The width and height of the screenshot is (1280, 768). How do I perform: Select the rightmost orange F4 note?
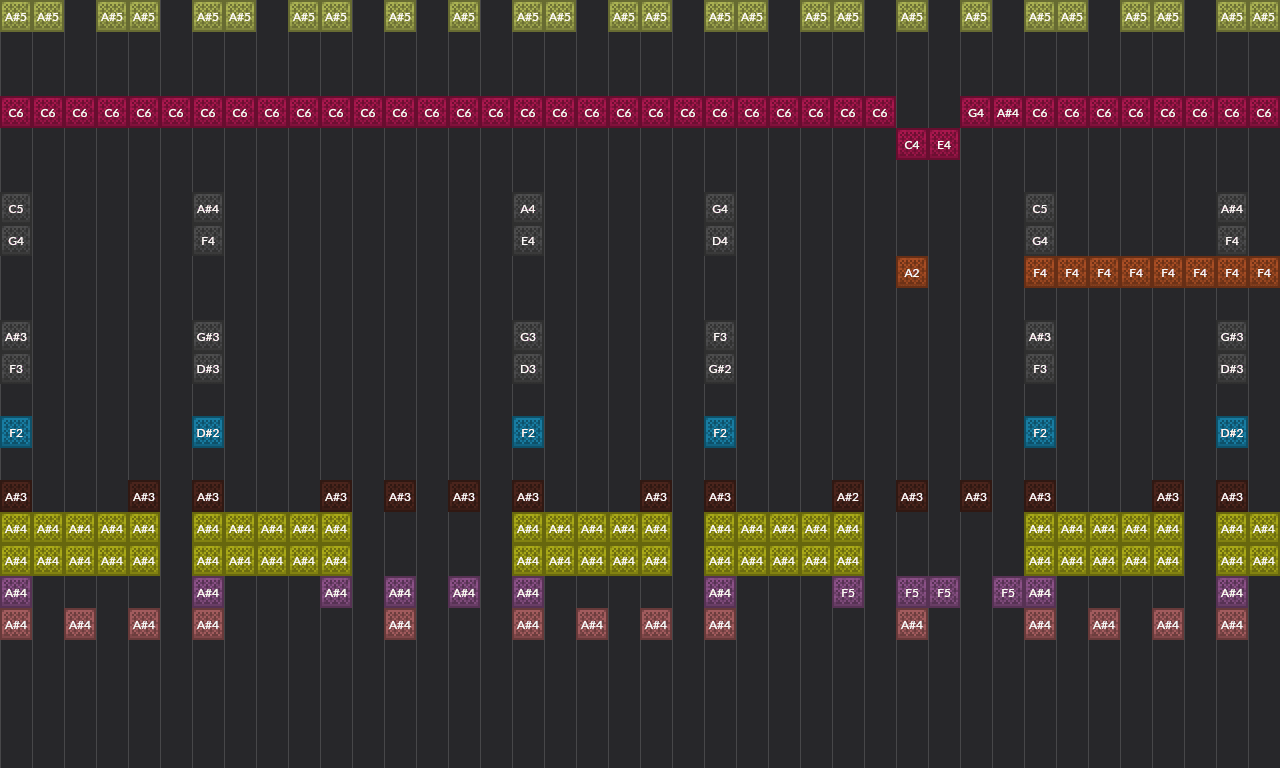click(1263, 272)
